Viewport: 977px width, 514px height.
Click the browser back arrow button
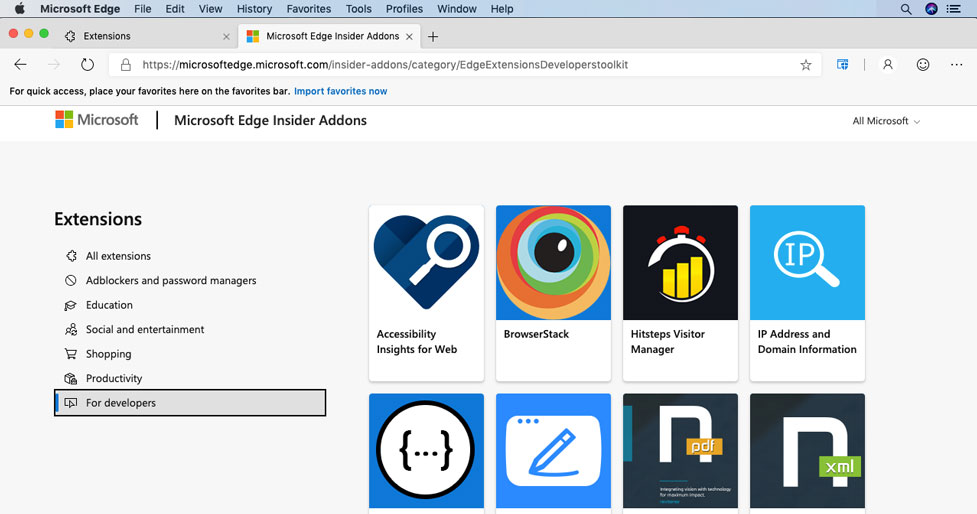point(20,65)
